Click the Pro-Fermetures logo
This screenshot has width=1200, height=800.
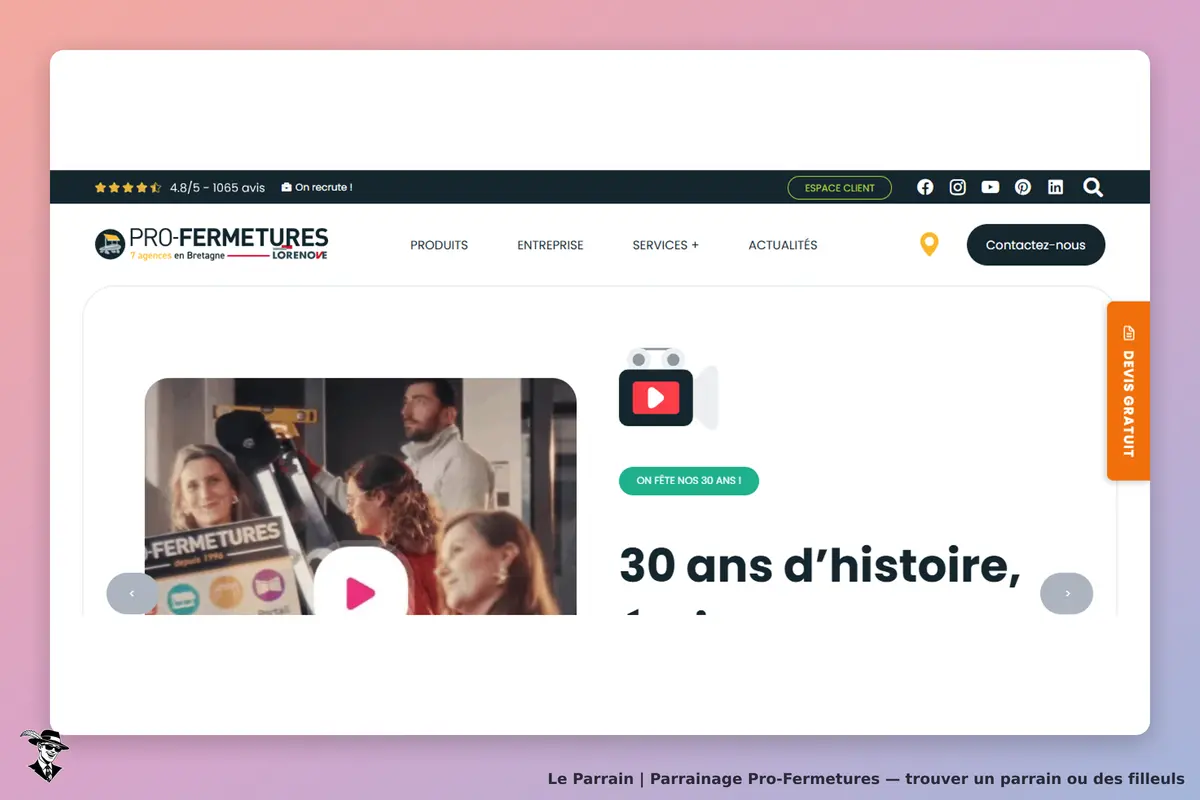pos(211,244)
